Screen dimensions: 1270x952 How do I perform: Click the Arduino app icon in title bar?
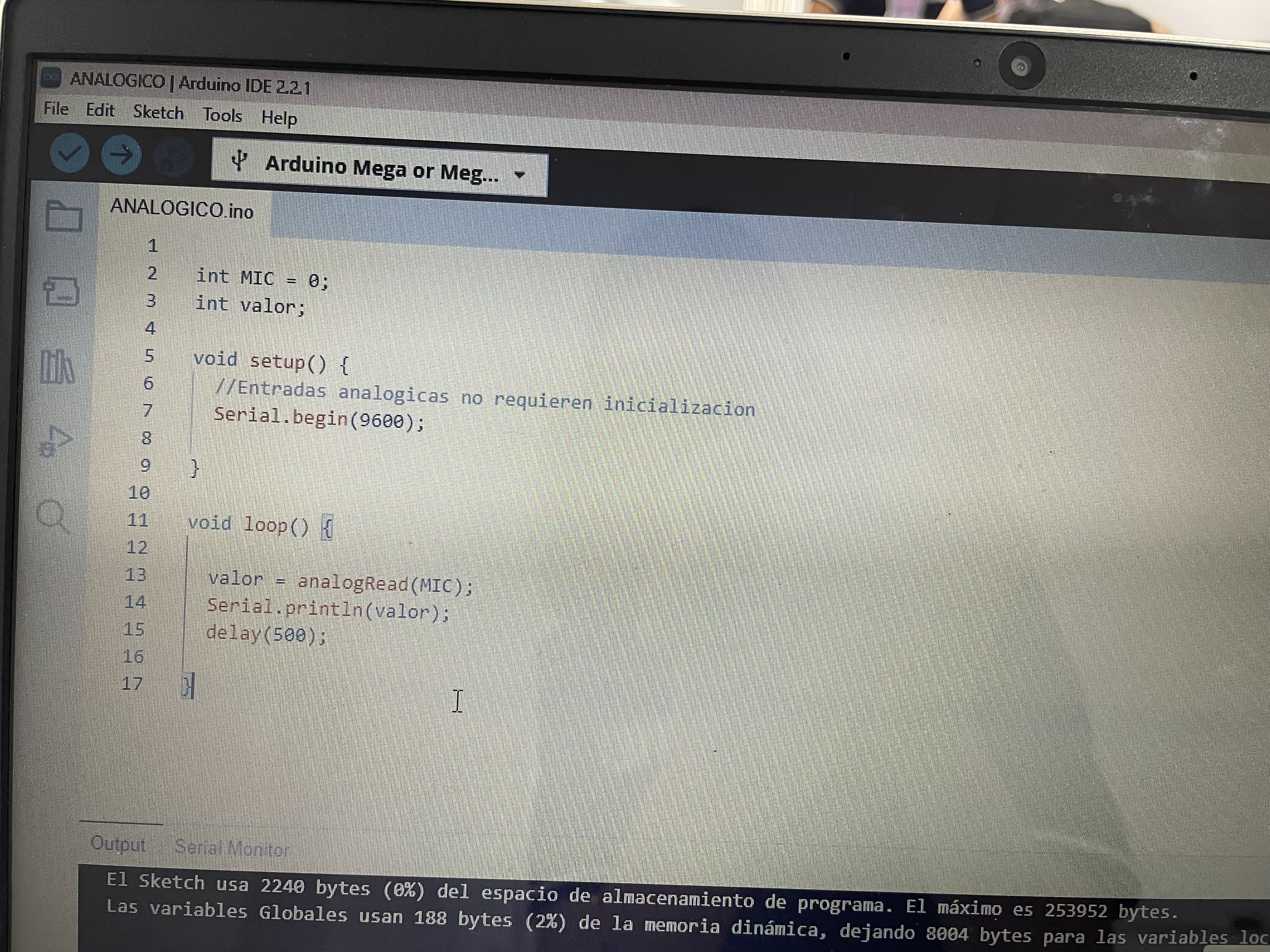(x=51, y=77)
